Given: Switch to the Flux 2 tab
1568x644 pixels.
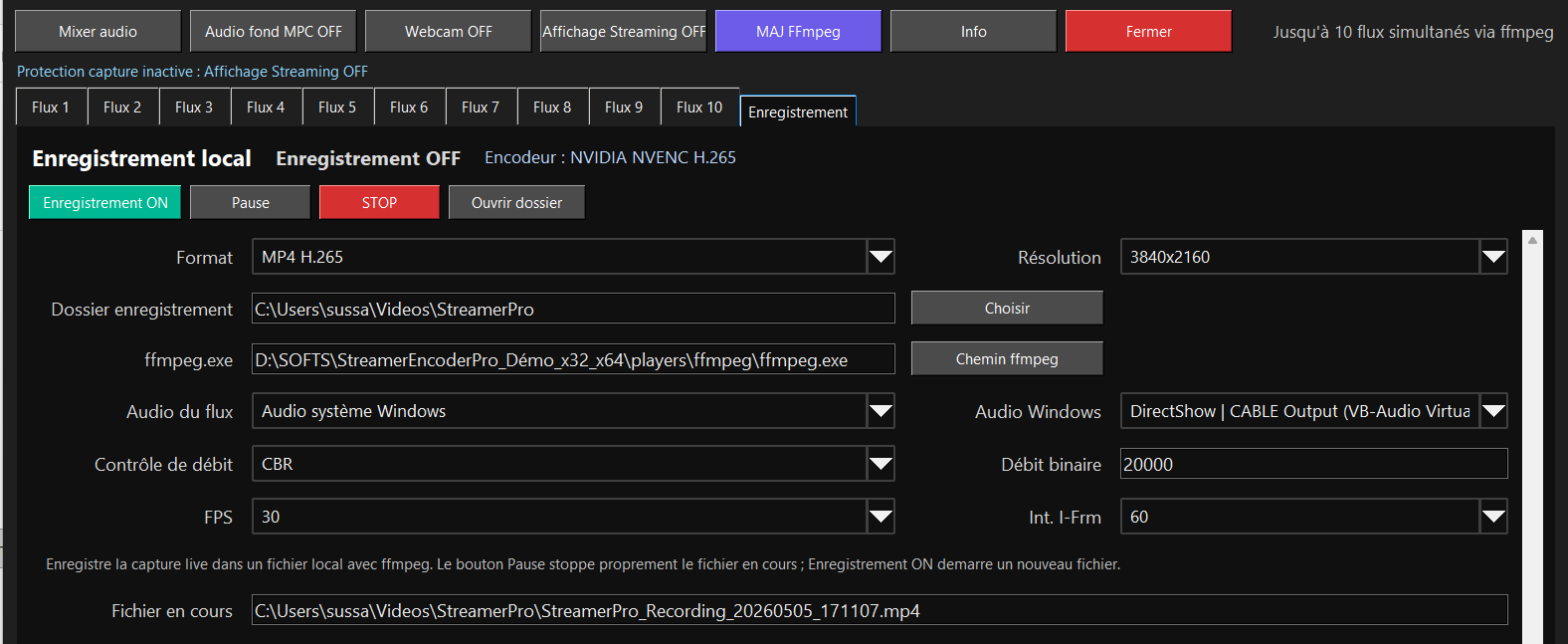Looking at the screenshot, I should tap(123, 107).
